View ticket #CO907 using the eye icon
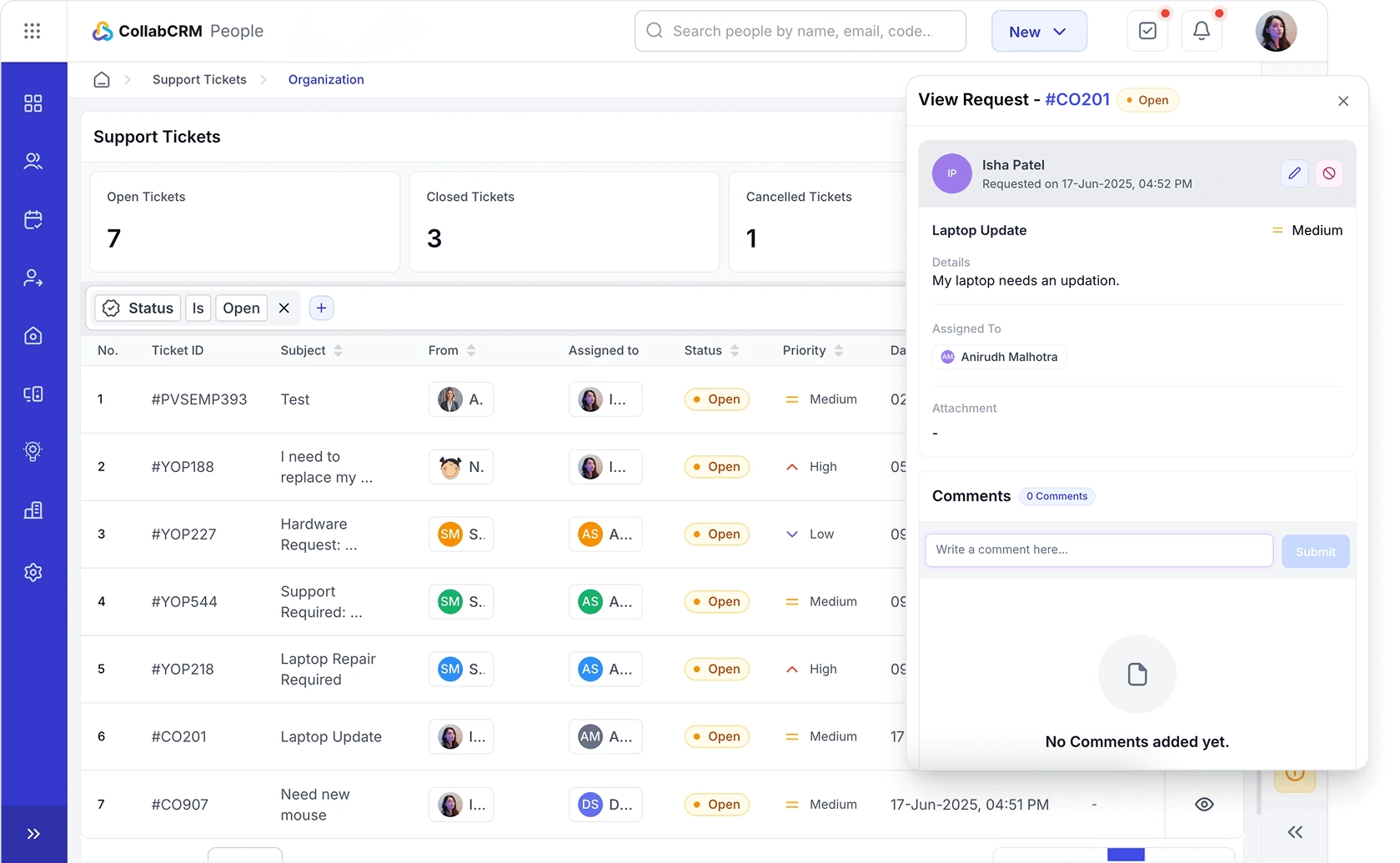Screen dimensions: 1400x863 tap(1203, 804)
